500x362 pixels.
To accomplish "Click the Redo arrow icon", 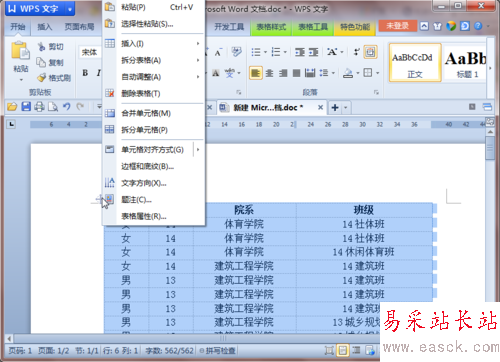I will [80, 107].
